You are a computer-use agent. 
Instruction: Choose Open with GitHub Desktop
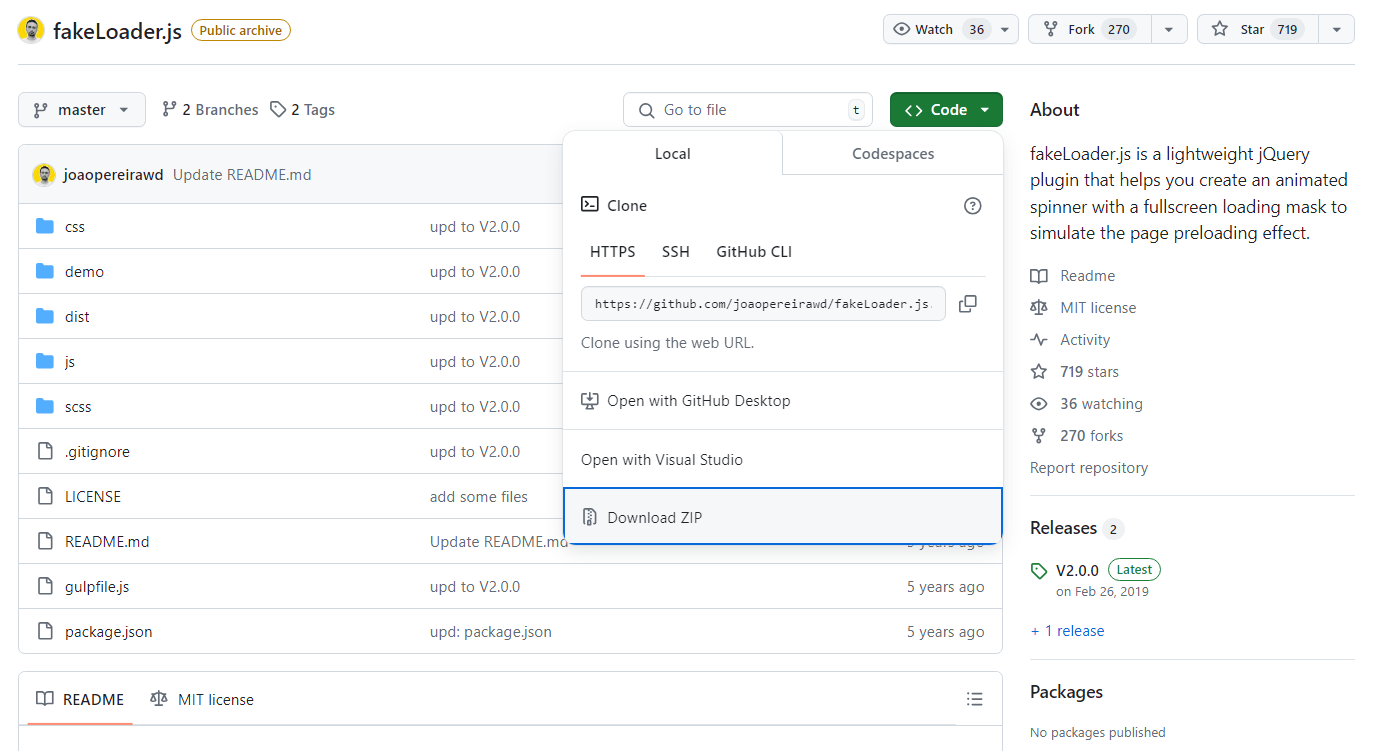coord(783,401)
